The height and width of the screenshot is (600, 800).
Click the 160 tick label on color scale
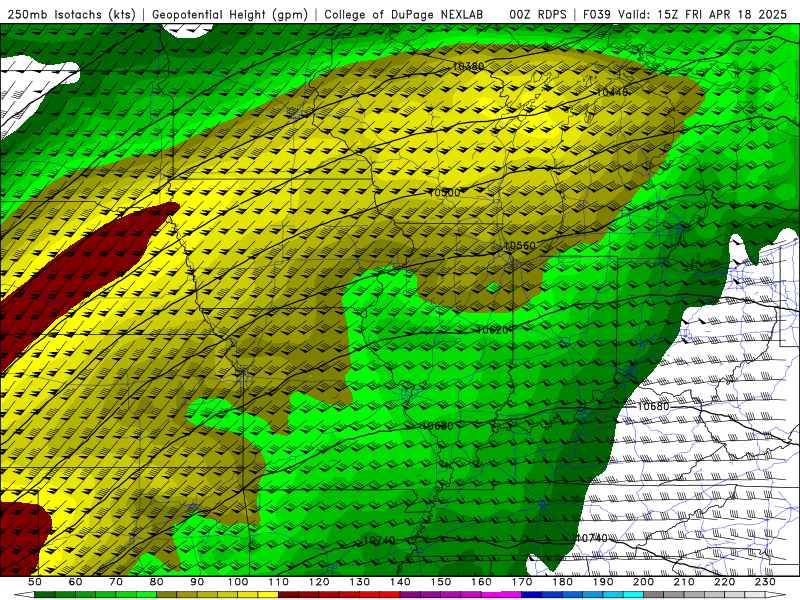tap(481, 582)
